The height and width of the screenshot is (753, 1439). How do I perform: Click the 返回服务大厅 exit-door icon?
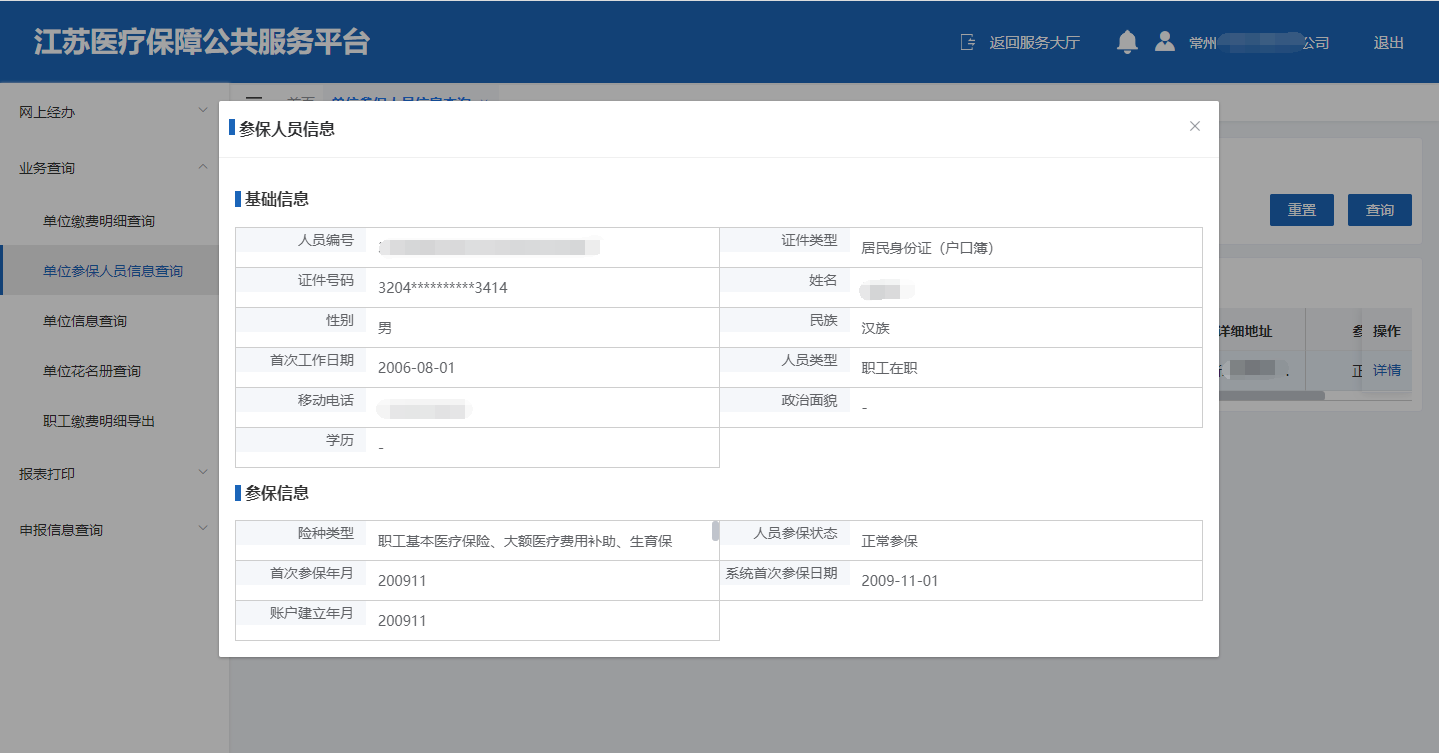point(967,42)
